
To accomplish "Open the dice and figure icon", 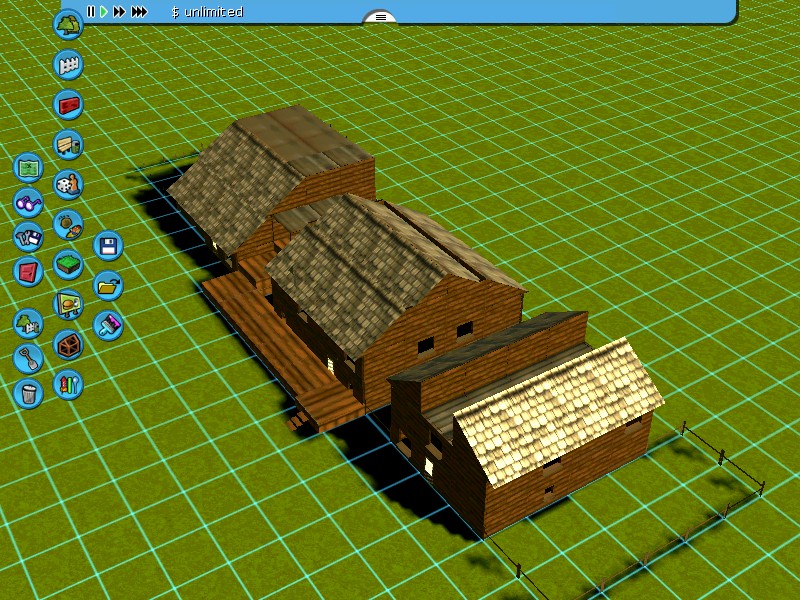I will coord(68,184).
